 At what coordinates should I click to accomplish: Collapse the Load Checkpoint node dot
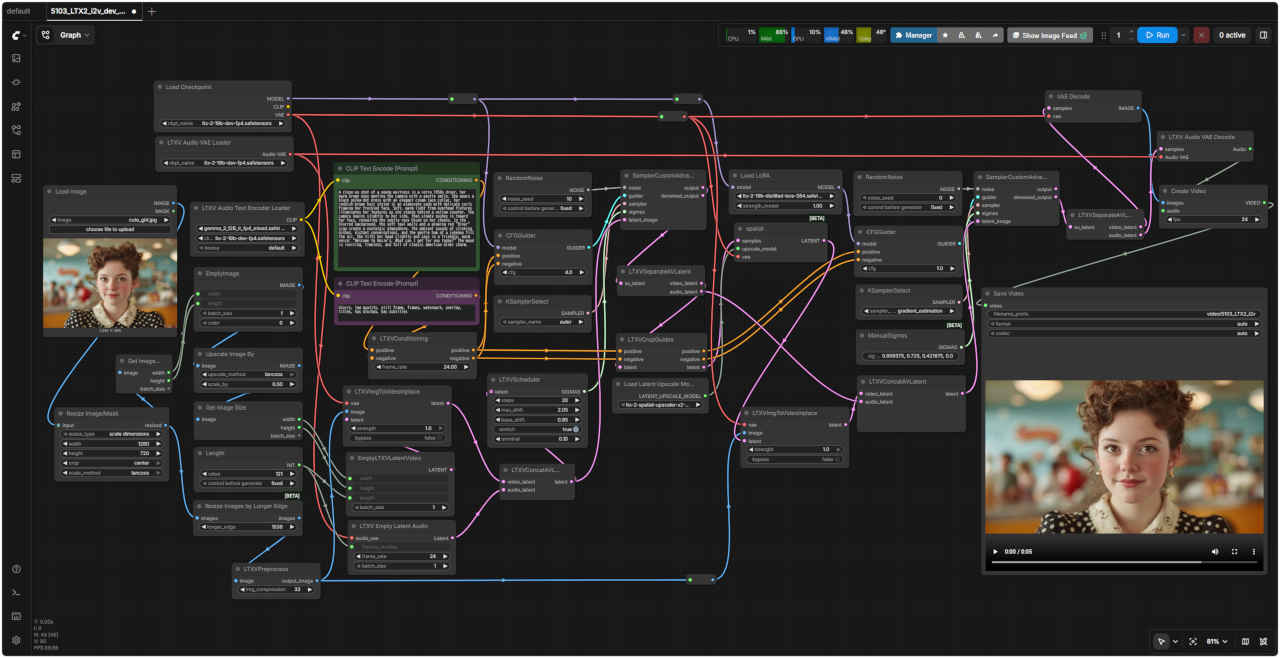160,87
